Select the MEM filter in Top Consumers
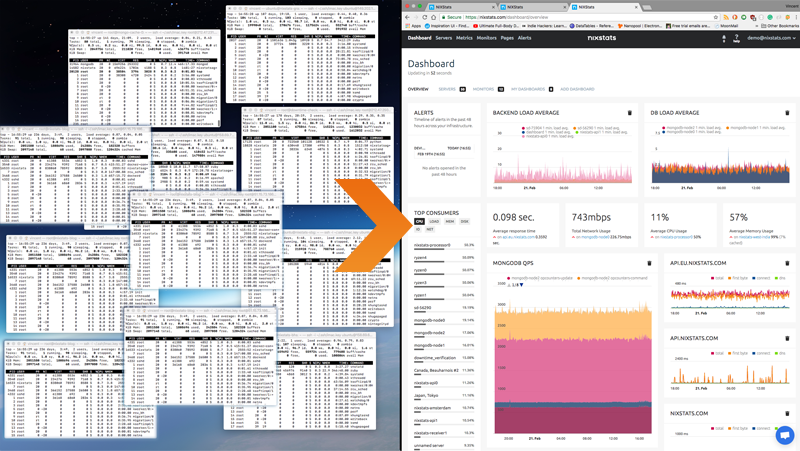 click(449, 221)
